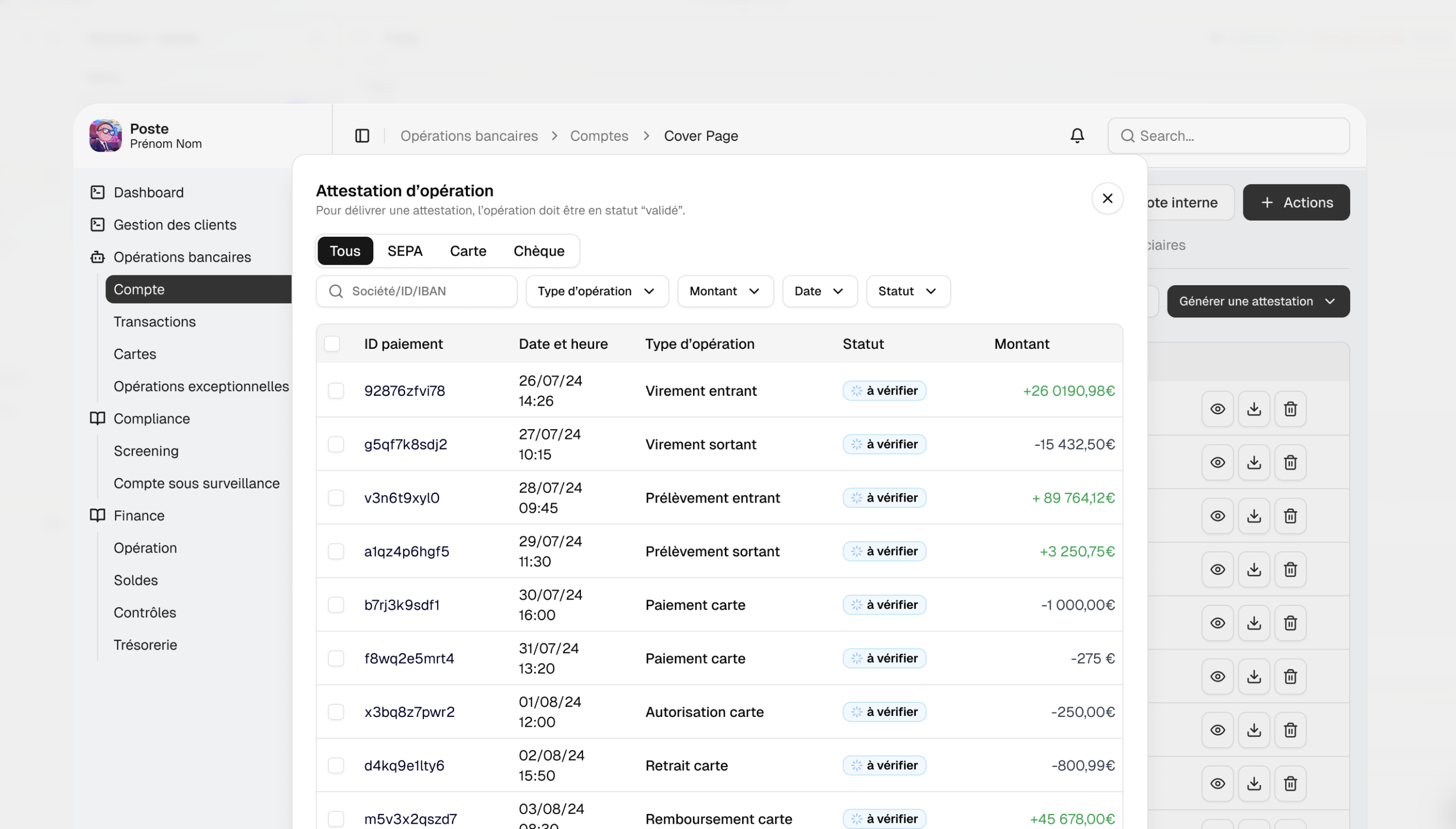Viewport: 1456px width, 829px height.
Task: Click the user avatar for Poste
Action: (x=105, y=136)
